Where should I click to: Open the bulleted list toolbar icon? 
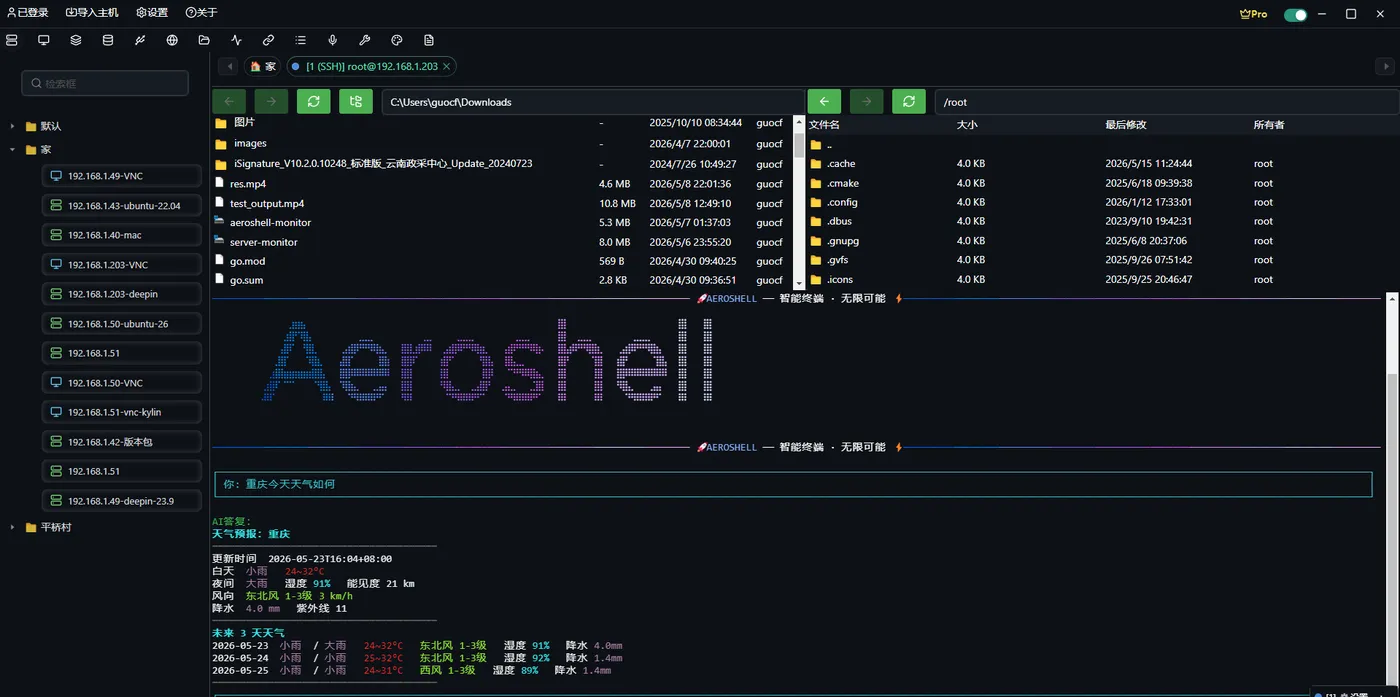pos(300,40)
